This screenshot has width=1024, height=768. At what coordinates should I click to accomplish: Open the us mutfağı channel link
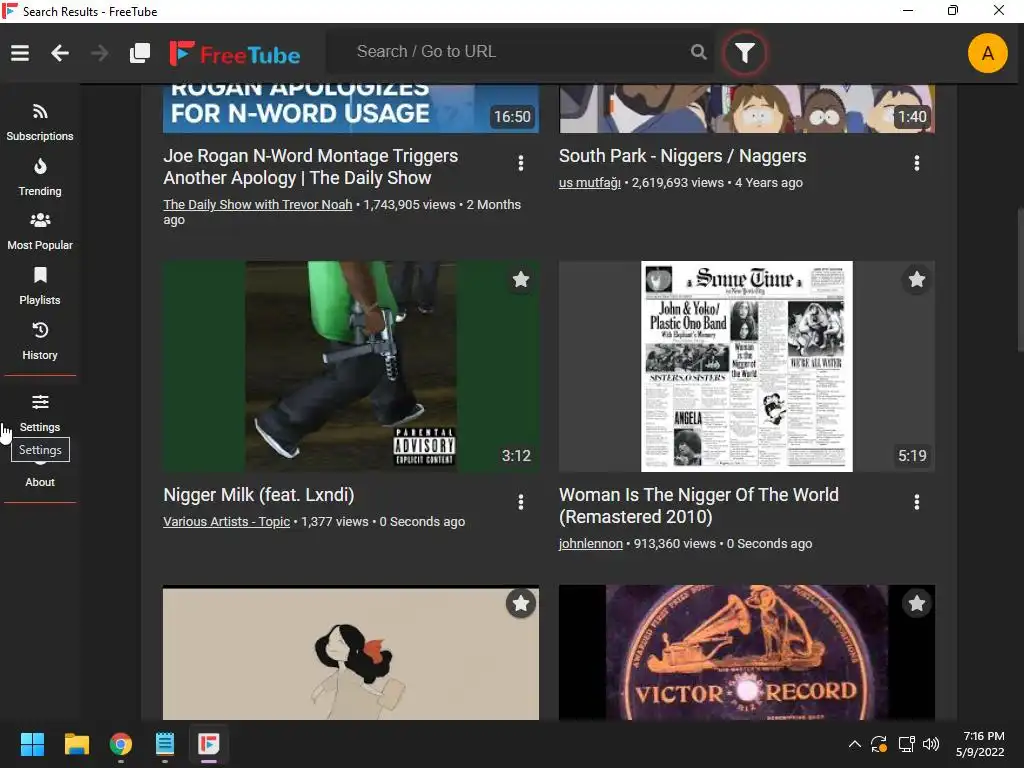[590, 183]
